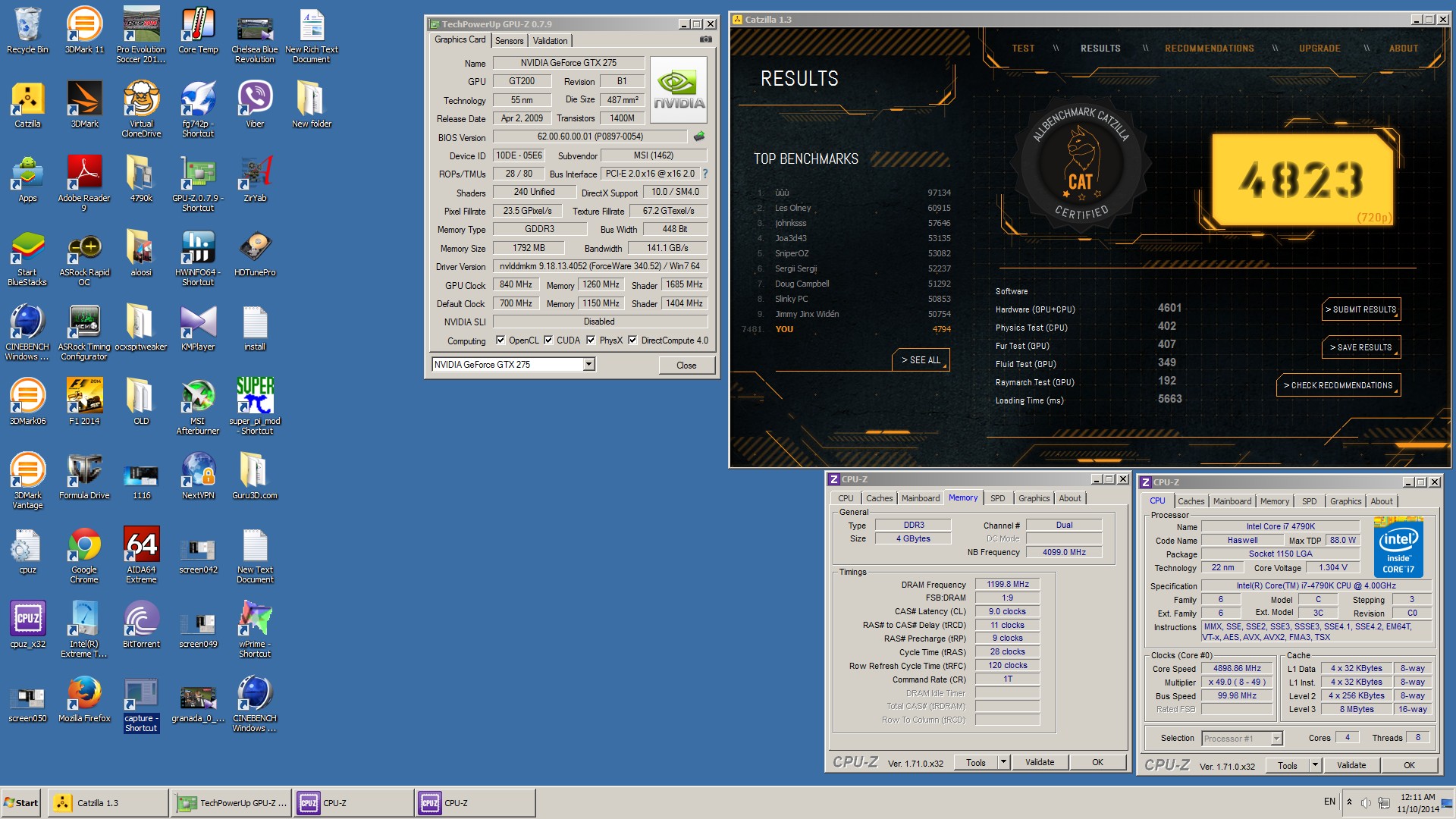Image resolution: width=1456 pixels, height=819 pixels.
Task: Click the Start button
Action: coord(21,803)
